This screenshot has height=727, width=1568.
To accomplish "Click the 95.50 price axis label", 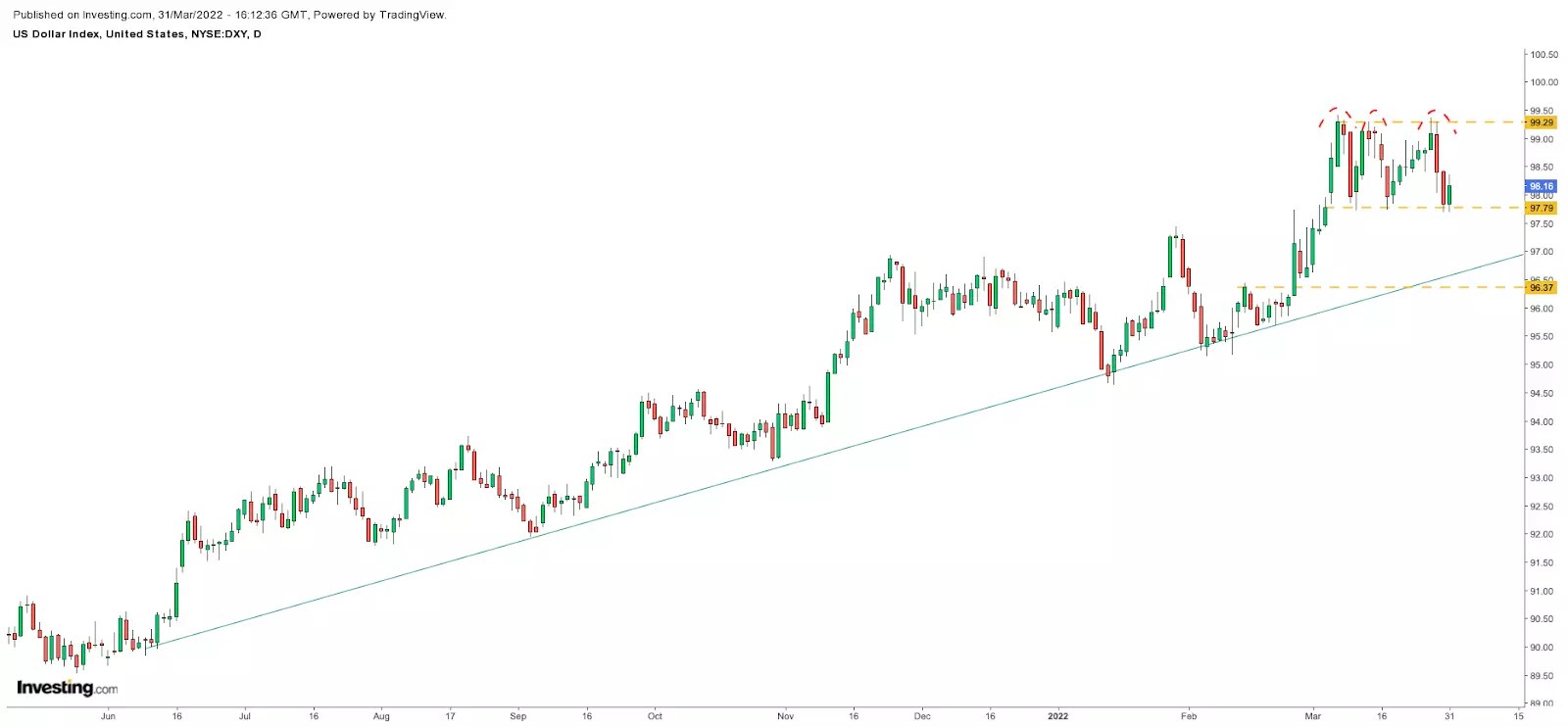I will [x=1542, y=336].
